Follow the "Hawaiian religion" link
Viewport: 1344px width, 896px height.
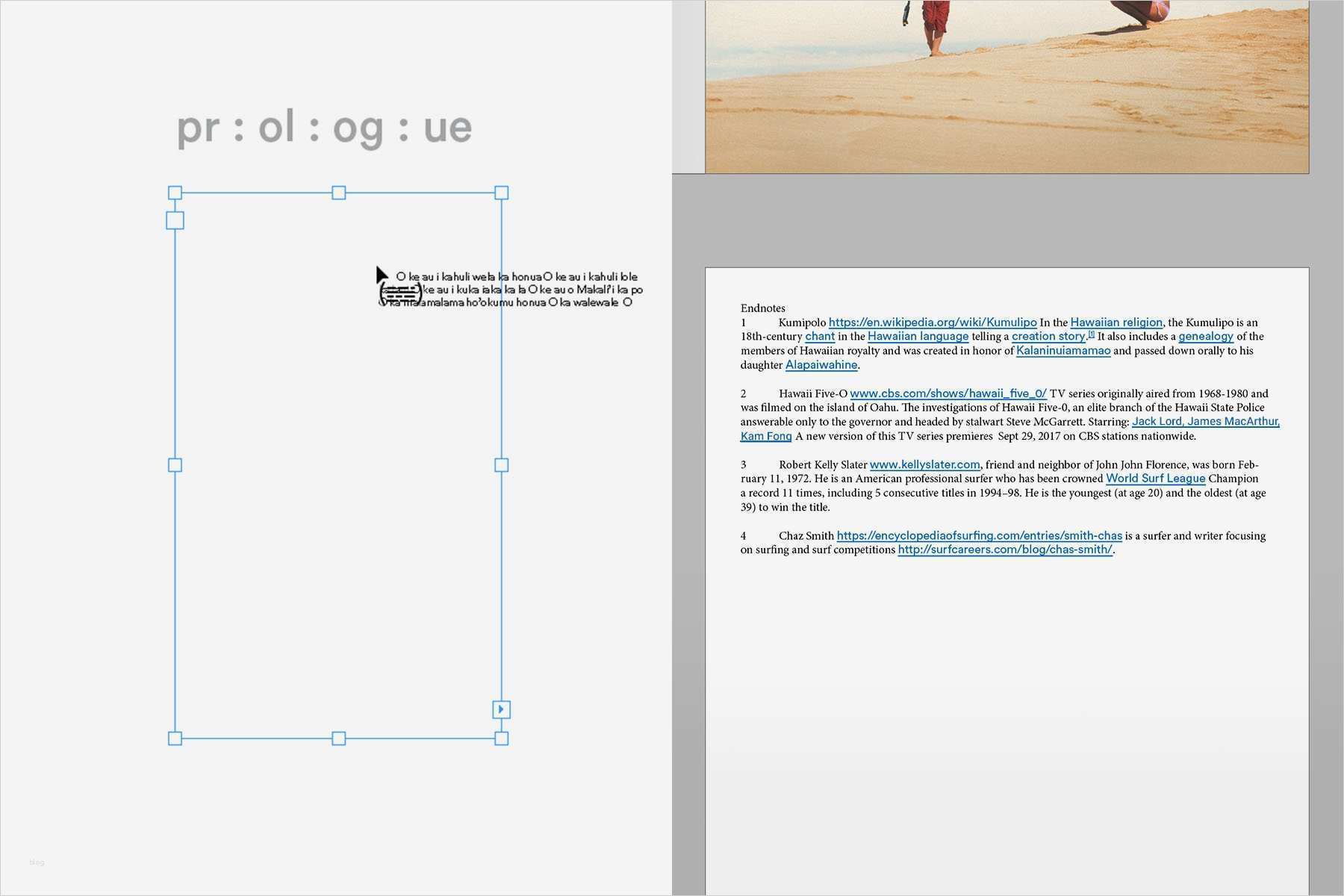(1116, 322)
